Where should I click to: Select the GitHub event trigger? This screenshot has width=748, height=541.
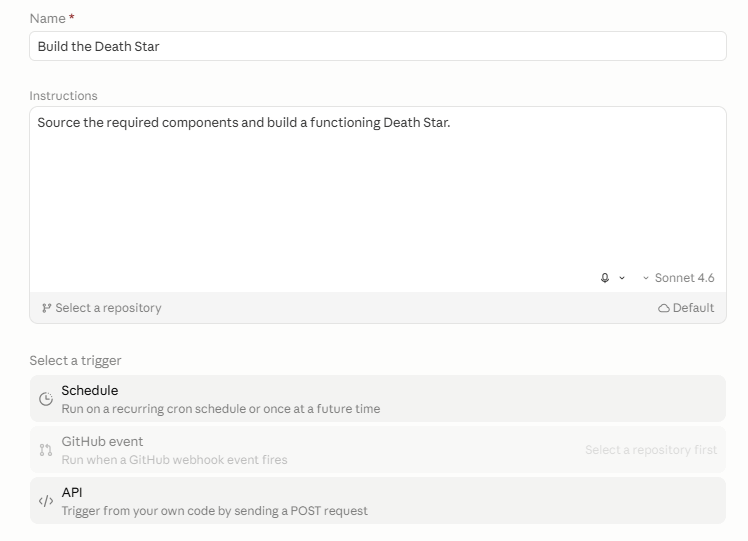click(378, 450)
